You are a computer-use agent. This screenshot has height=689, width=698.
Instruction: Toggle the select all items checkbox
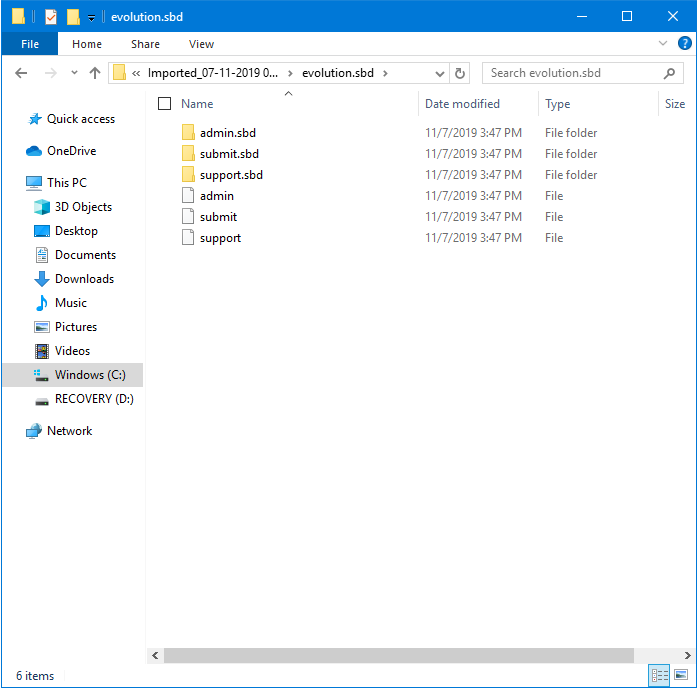(x=164, y=104)
